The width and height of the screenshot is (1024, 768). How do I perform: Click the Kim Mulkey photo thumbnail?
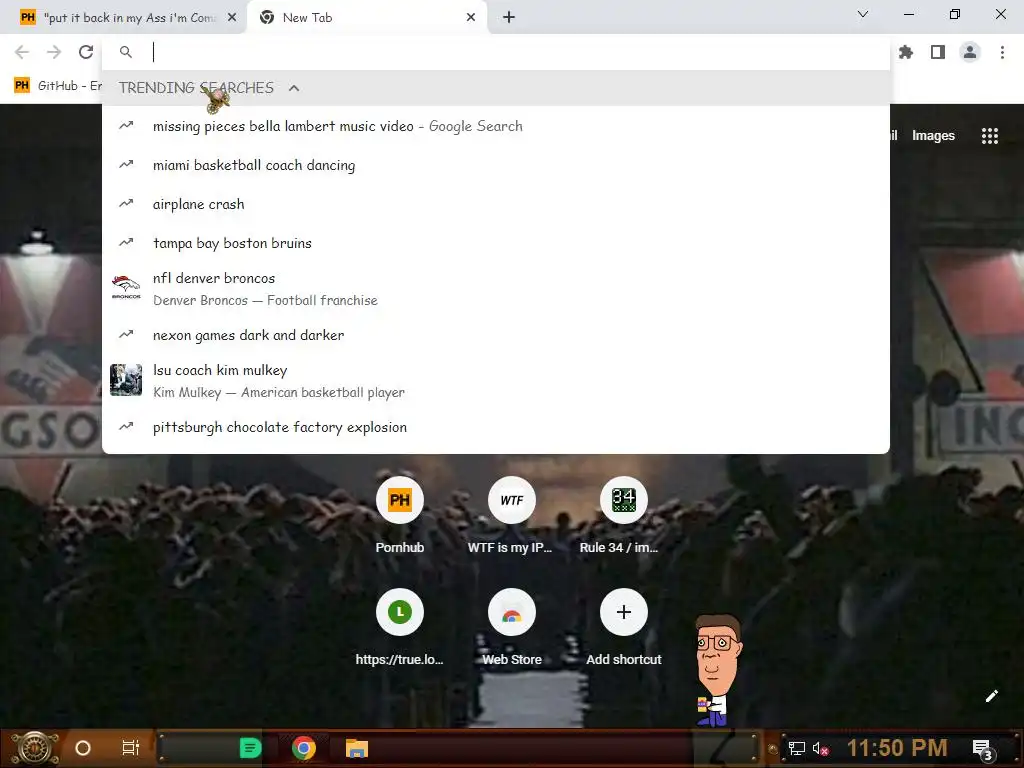(x=126, y=380)
